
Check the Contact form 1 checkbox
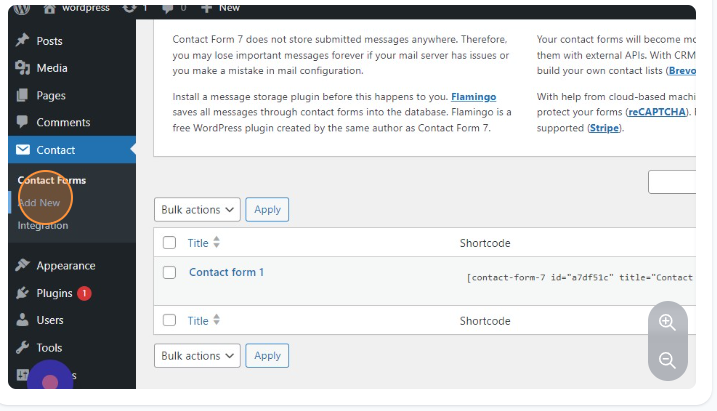(169, 272)
